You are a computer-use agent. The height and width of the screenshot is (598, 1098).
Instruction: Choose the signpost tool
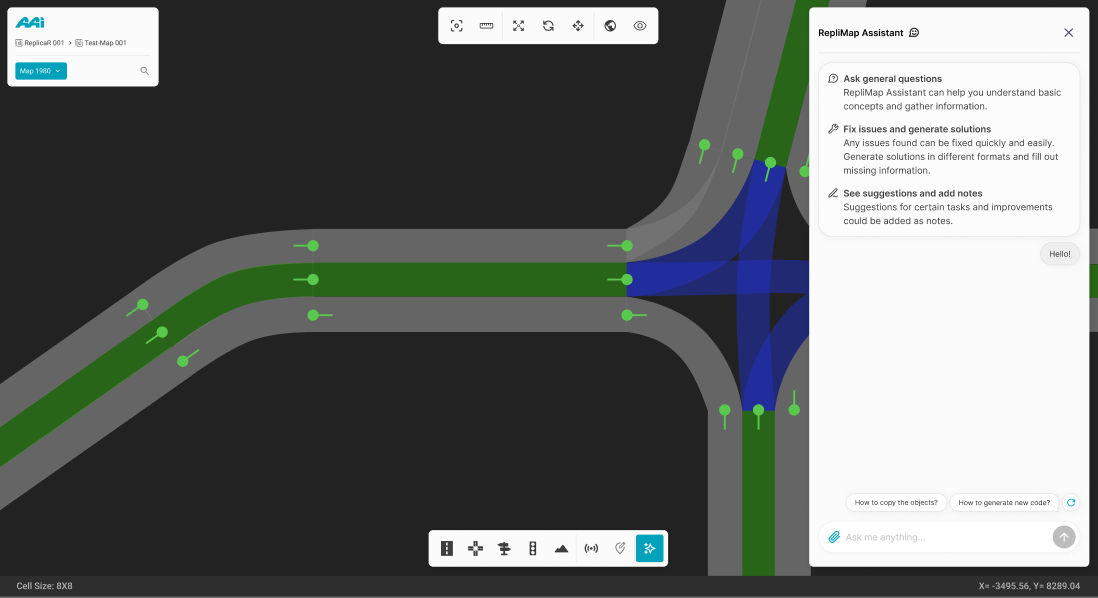(x=504, y=548)
